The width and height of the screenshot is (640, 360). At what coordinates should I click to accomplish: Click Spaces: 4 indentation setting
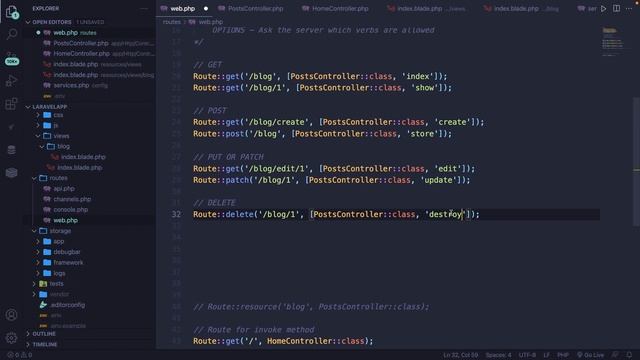498,355
